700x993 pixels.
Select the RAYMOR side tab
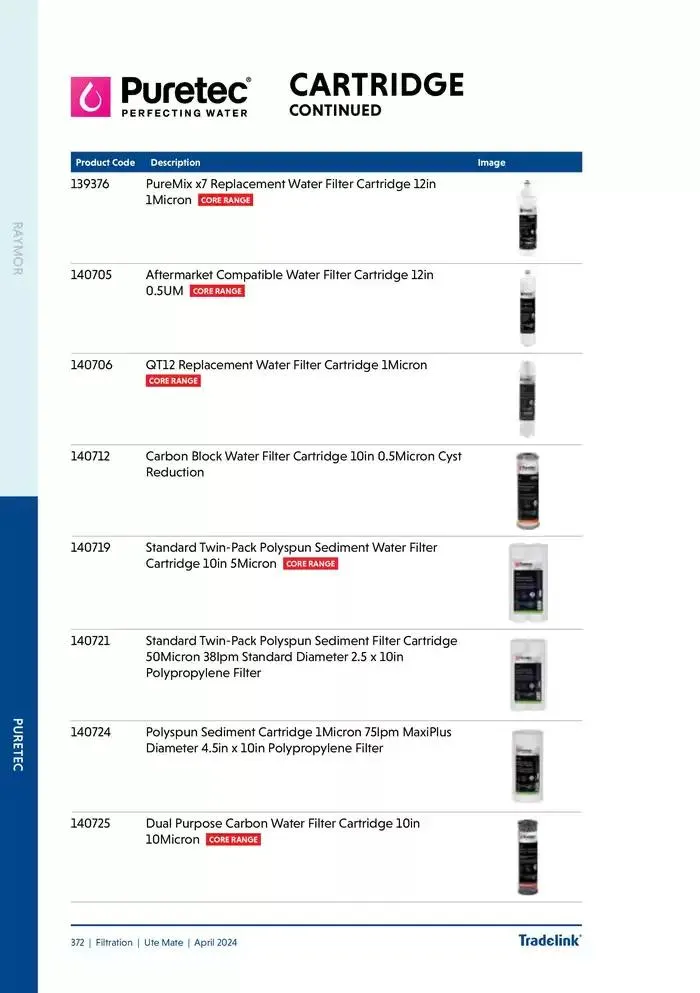point(18,248)
